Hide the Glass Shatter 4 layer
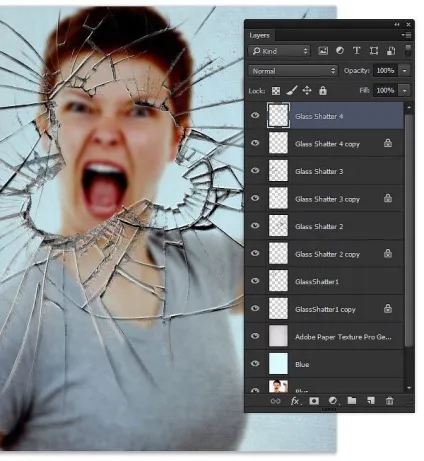424x461 pixels. point(255,115)
